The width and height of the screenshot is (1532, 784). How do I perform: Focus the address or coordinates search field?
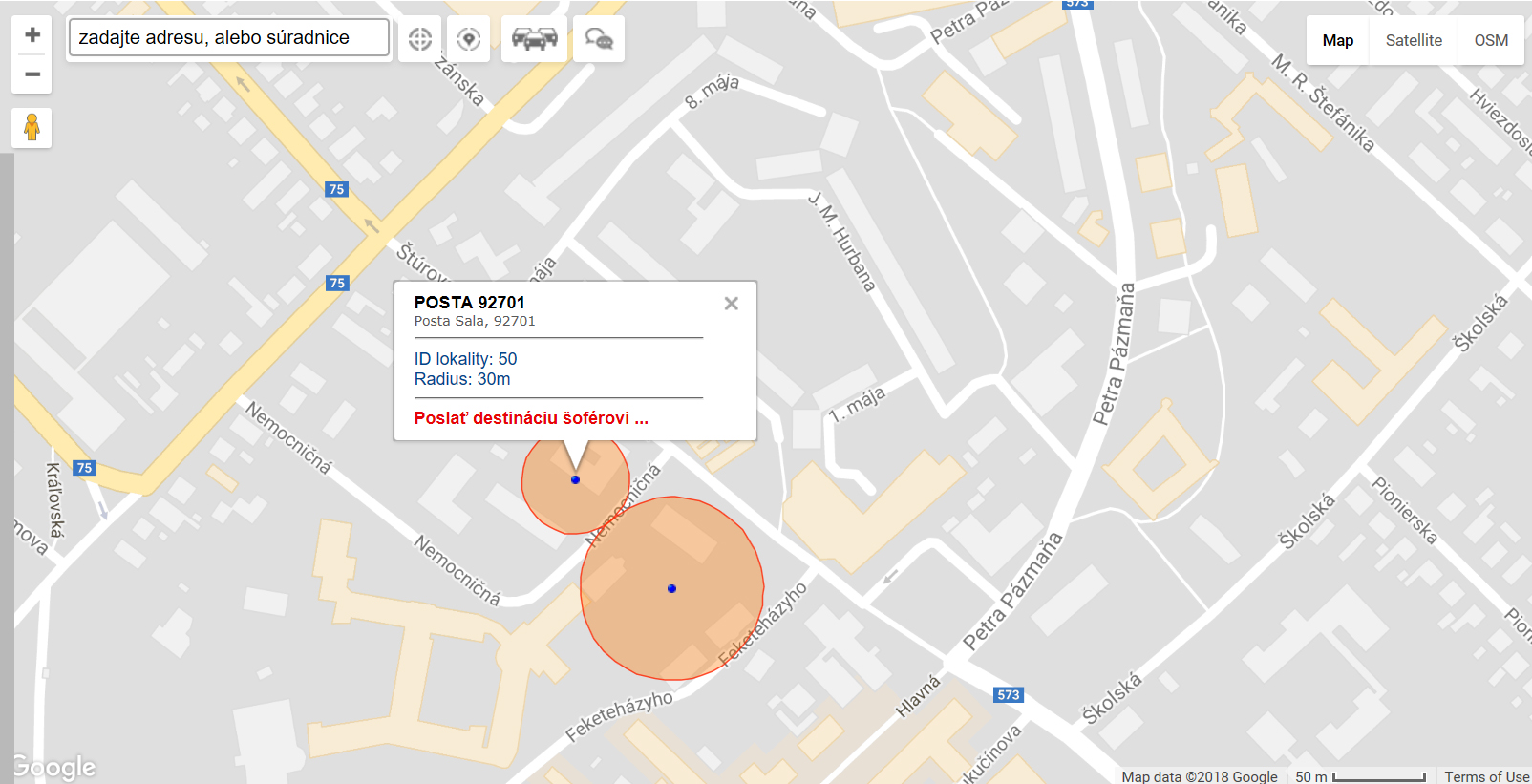point(229,38)
